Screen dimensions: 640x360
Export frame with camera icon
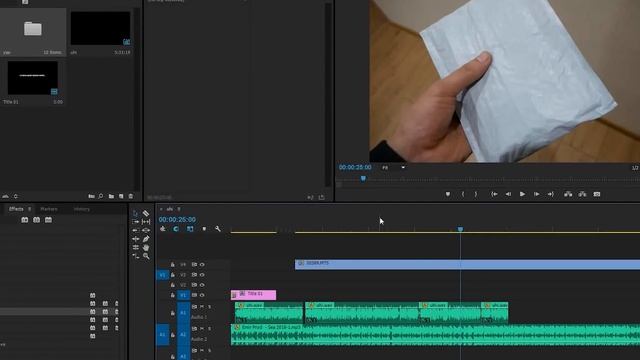click(597, 194)
